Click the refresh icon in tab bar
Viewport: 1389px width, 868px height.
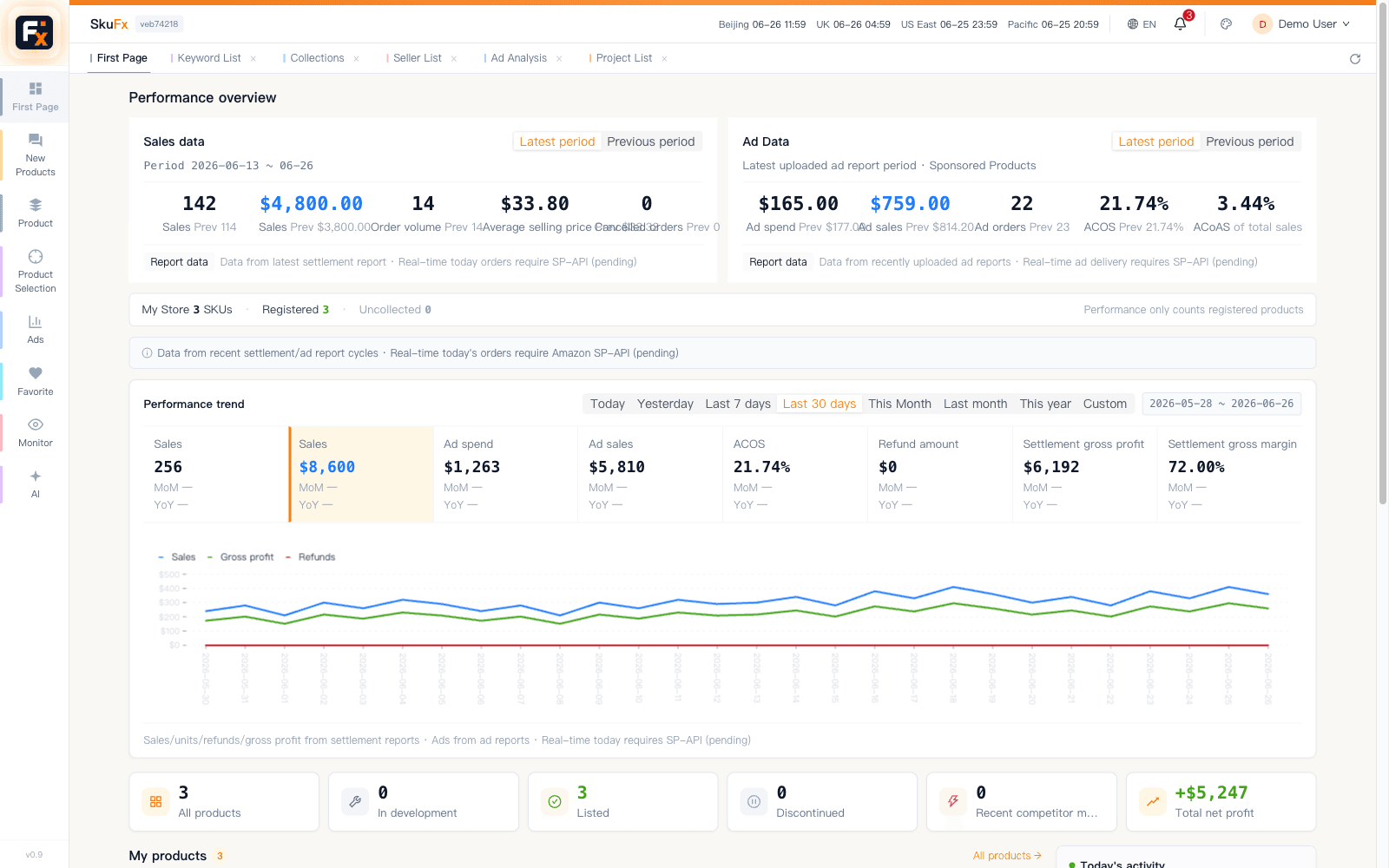[1355, 59]
